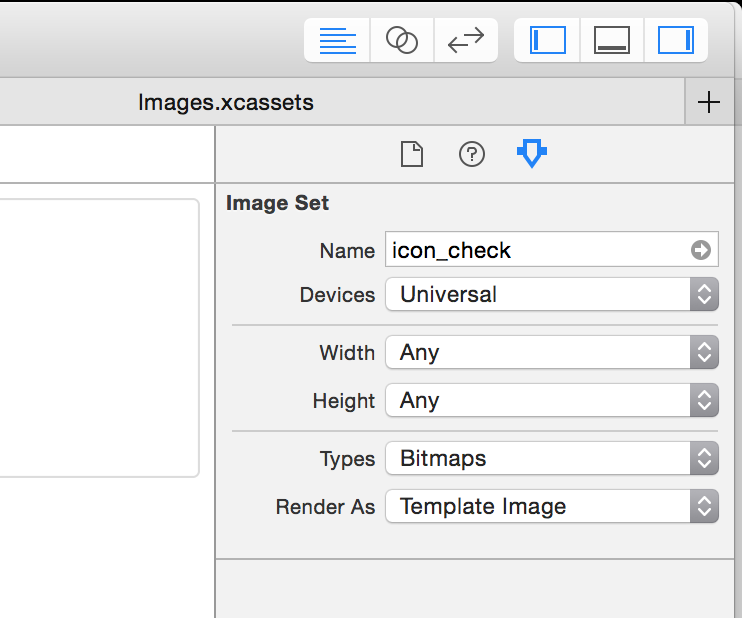Toggle the Utilities panel

click(676, 40)
